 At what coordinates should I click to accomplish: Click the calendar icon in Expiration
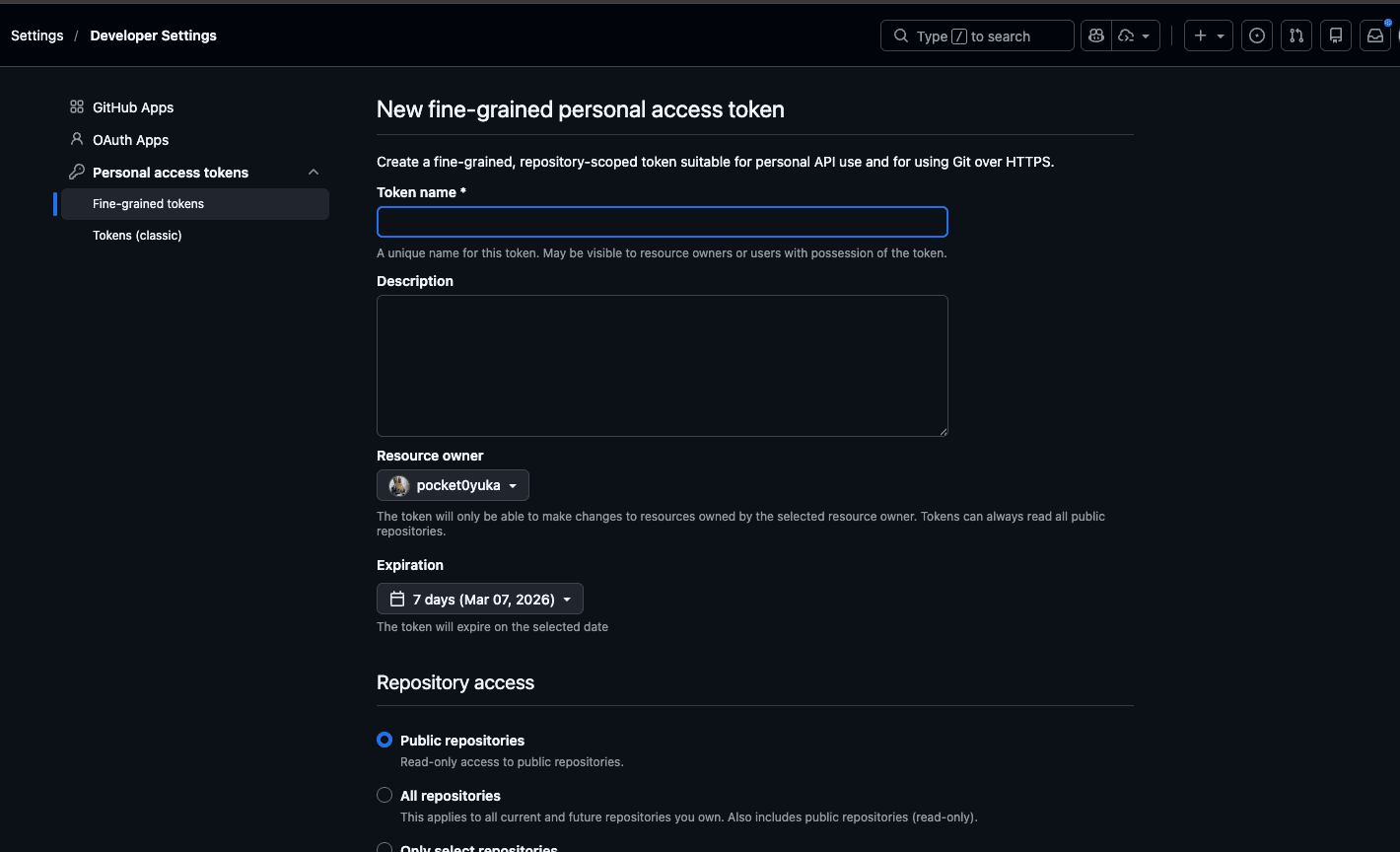pyautogui.click(x=397, y=599)
